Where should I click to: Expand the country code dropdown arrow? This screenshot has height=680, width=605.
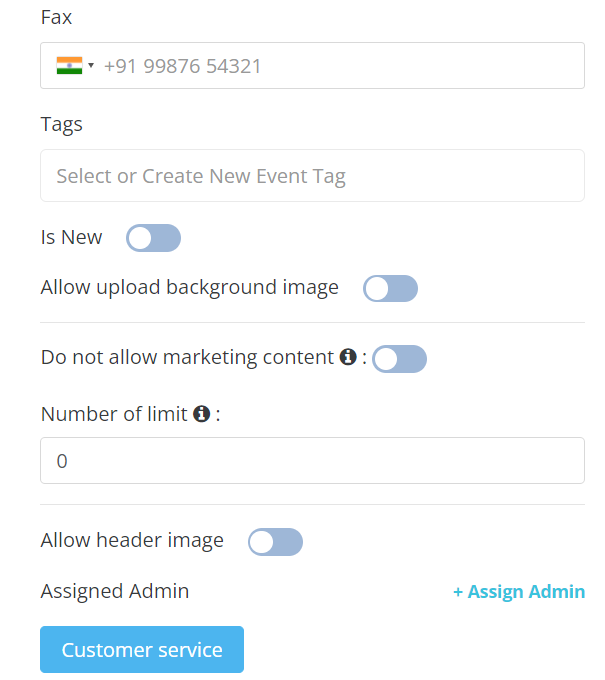pos(91,66)
